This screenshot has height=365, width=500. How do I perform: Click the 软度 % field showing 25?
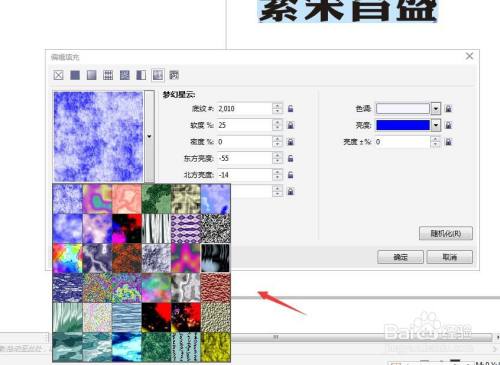tap(245, 125)
